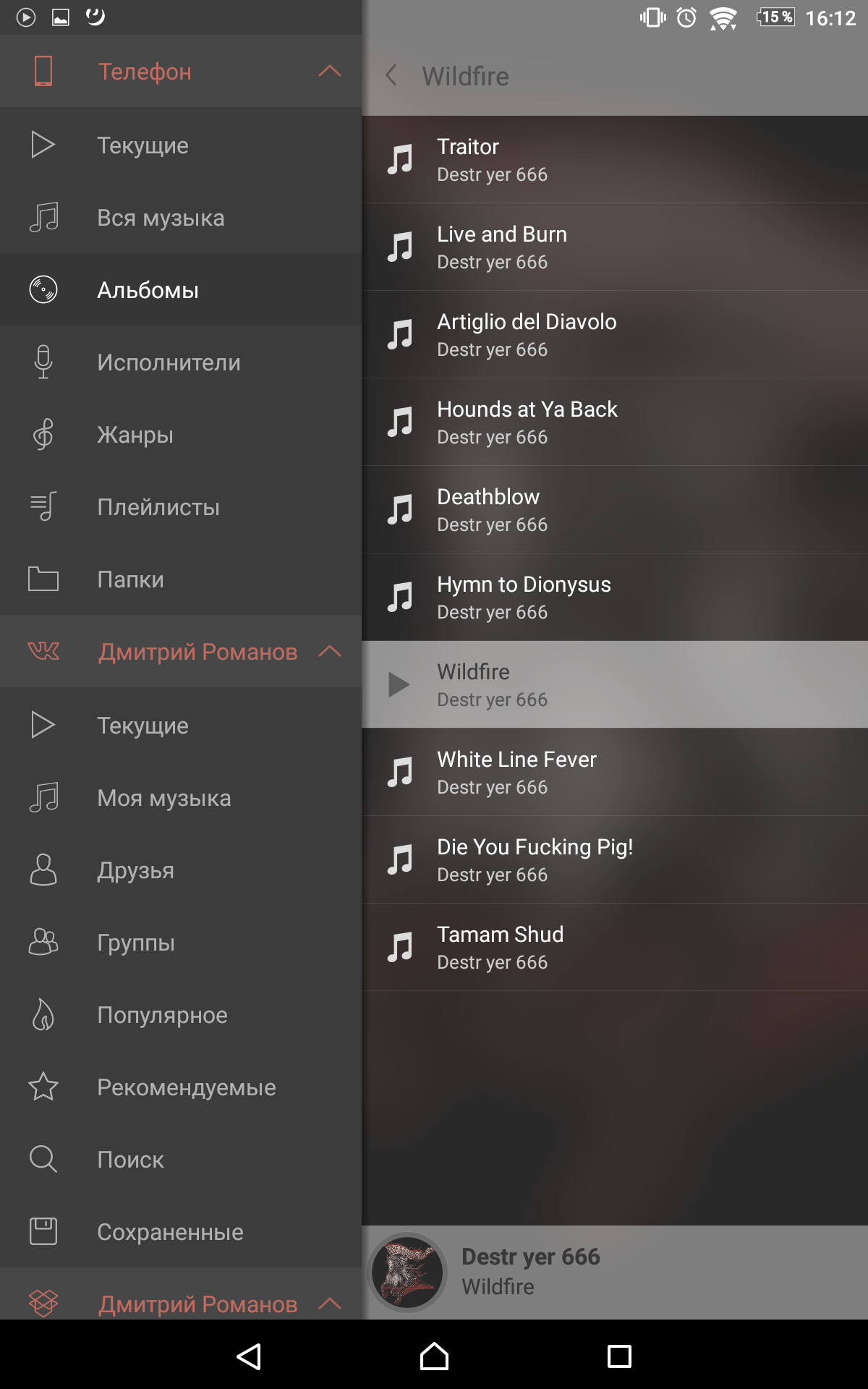Collapse the Телефон section chevron
Image resolution: width=868 pixels, height=1389 pixels.
point(330,71)
